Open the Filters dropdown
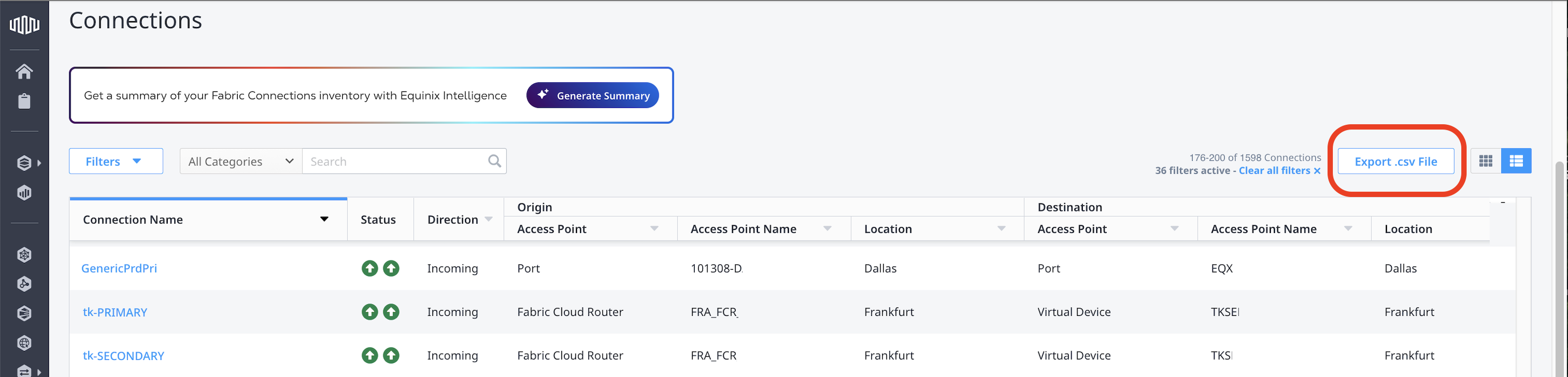Viewport: 1568px width, 377px height. click(116, 161)
